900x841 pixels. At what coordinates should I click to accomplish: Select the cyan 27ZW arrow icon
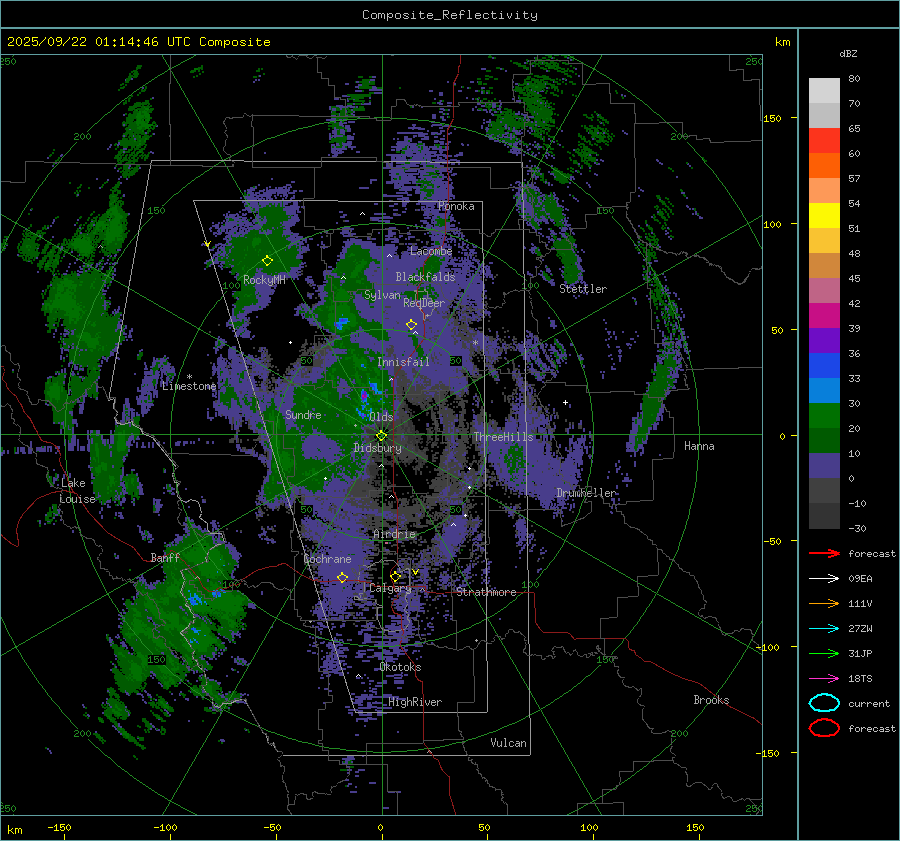click(x=824, y=628)
